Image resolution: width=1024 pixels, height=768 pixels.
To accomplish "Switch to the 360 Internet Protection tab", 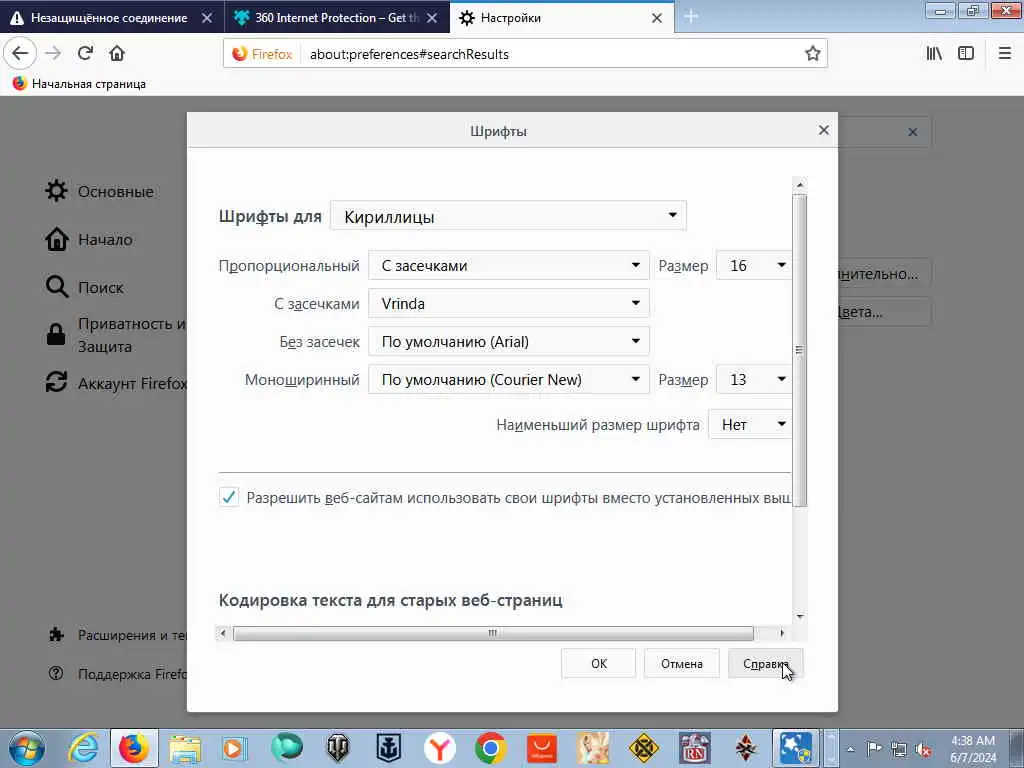I will pos(337,18).
